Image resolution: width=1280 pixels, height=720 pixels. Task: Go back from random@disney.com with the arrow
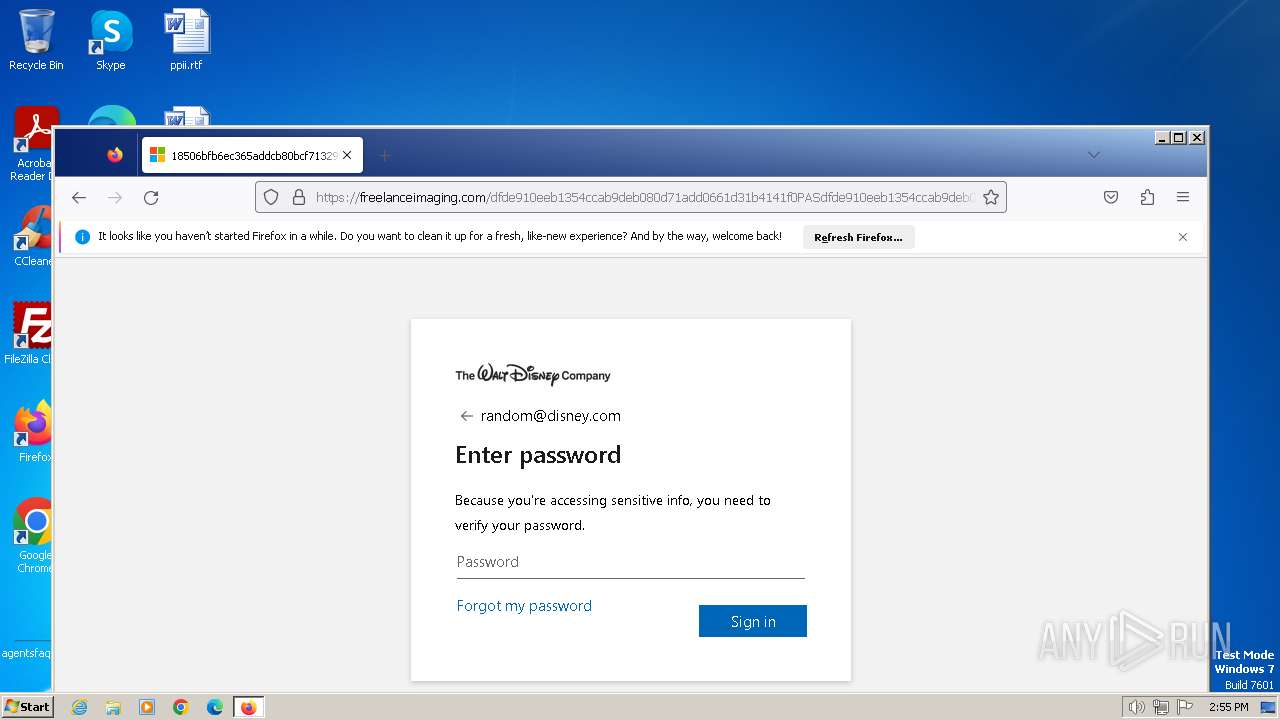coord(466,416)
